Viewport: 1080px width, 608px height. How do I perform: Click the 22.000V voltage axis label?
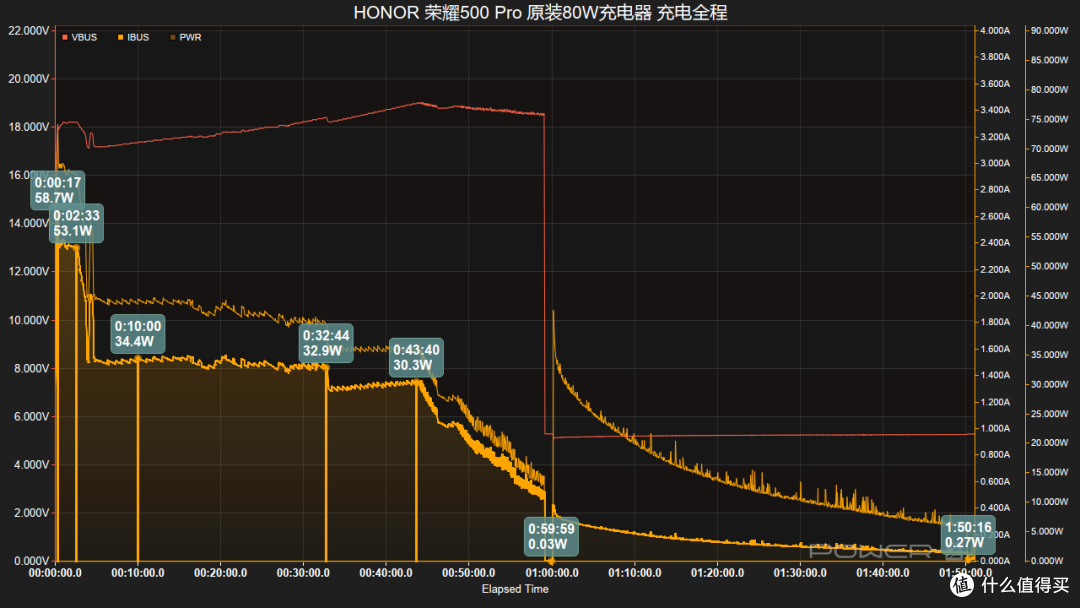pos(29,30)
